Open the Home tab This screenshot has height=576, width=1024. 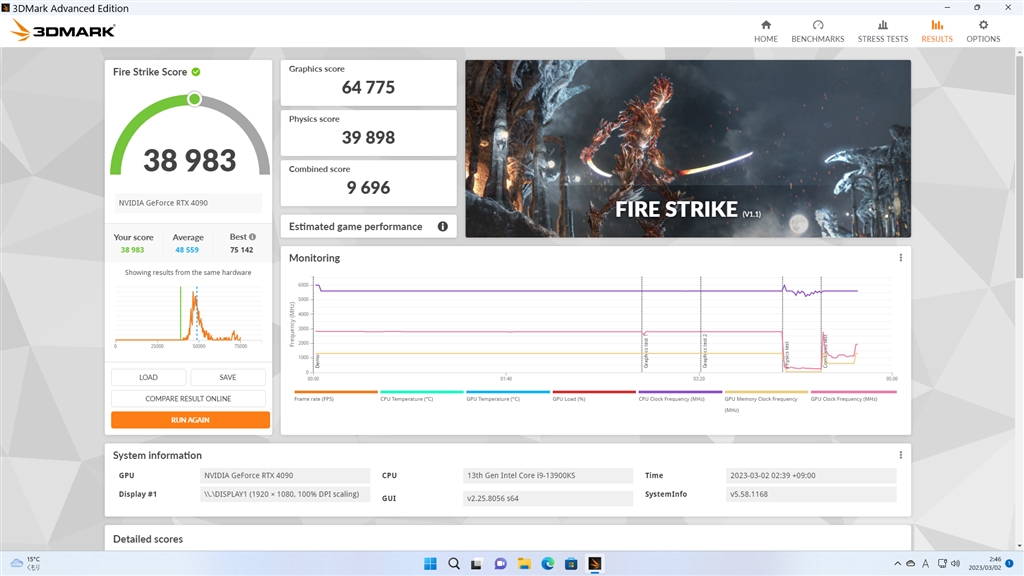(765, 31)
